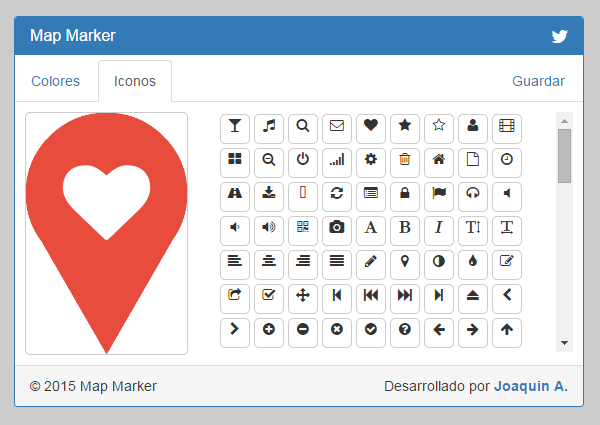
Task: Select the filter funnel icon
Action: (235, 129)
